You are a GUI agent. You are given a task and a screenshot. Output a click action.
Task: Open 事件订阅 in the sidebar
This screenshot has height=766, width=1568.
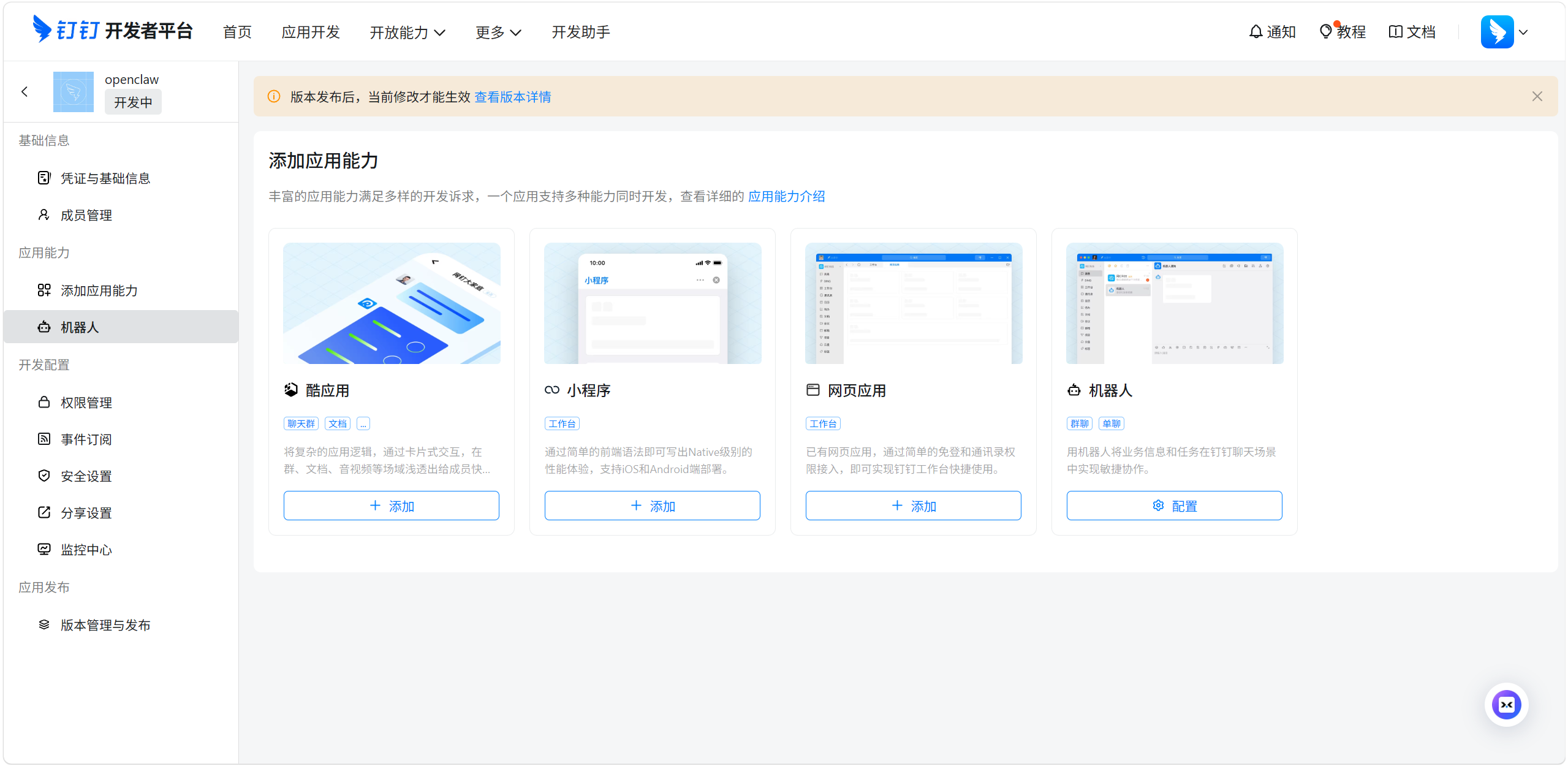point(86,439)
